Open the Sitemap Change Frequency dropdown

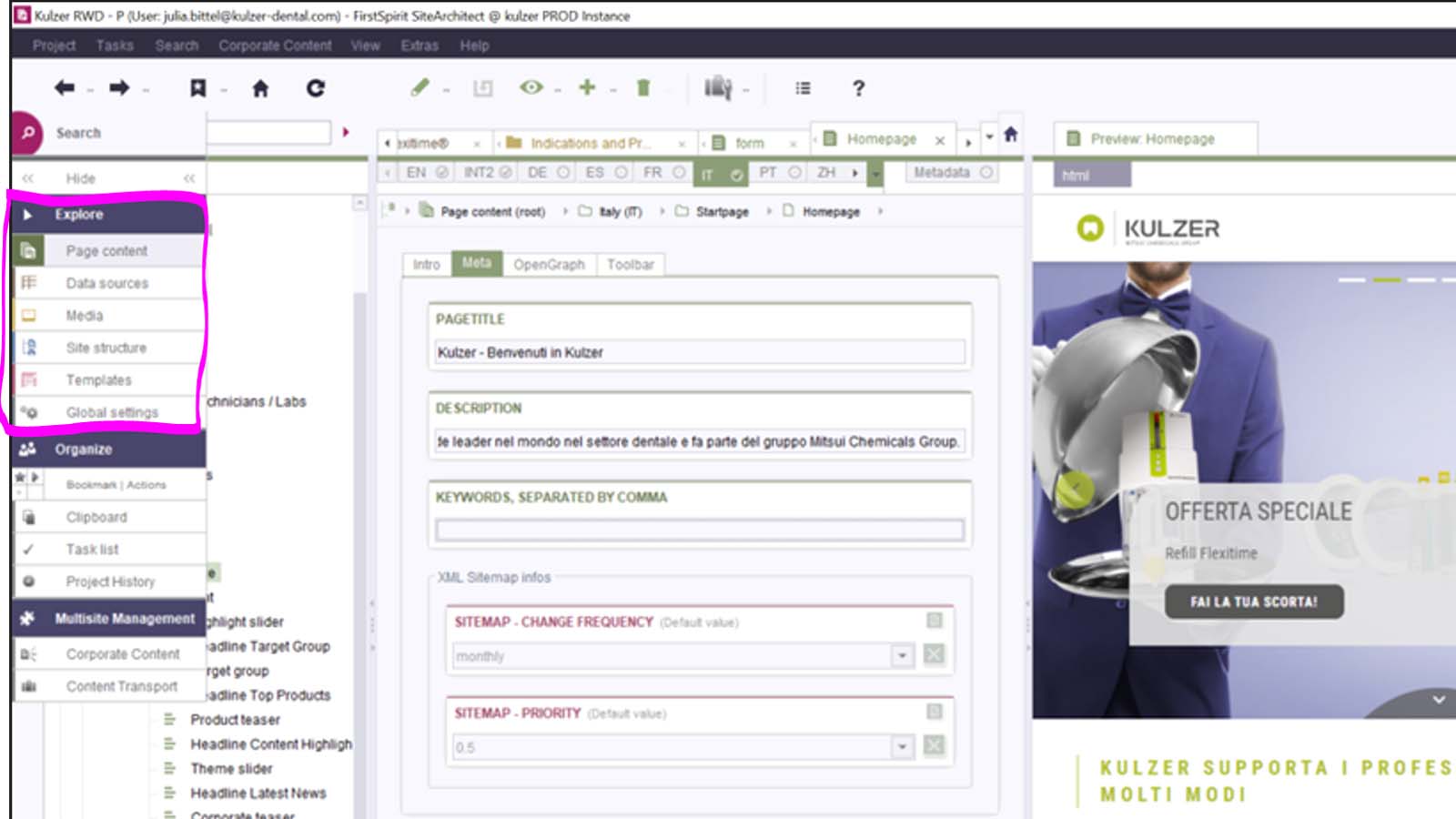pos(902,655)
